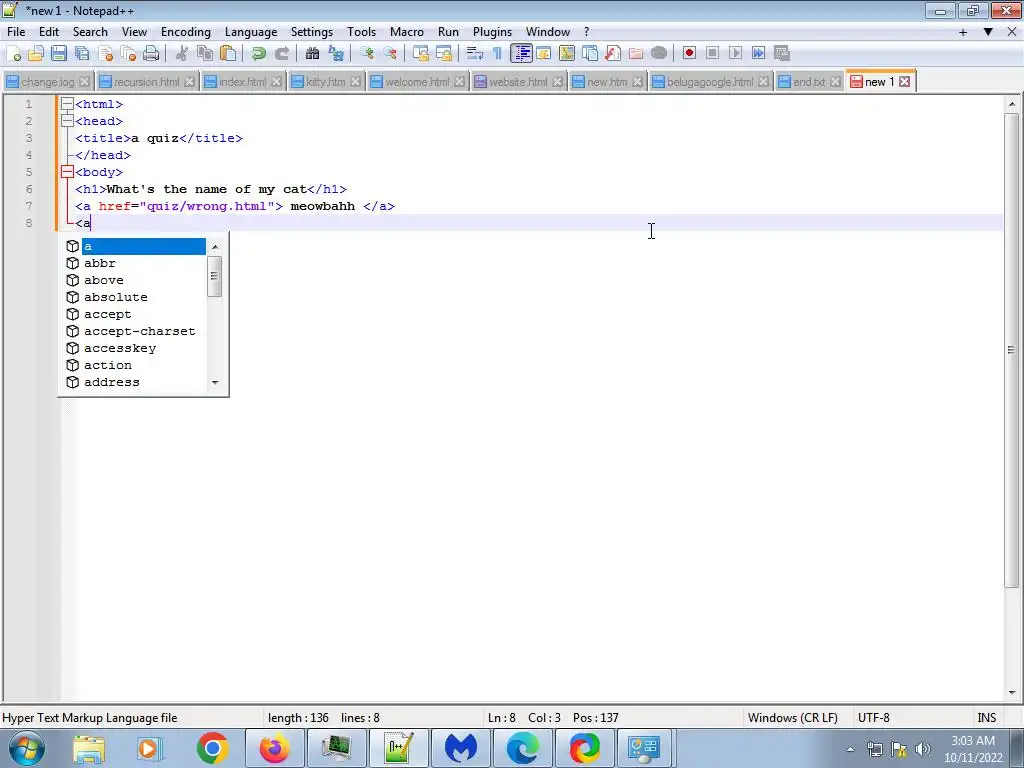Image resolution: width=1024 pixels, height=768 pixels.
Task: Toggle Show All Characters pilcrow button
Action: [x=498, y=54]
